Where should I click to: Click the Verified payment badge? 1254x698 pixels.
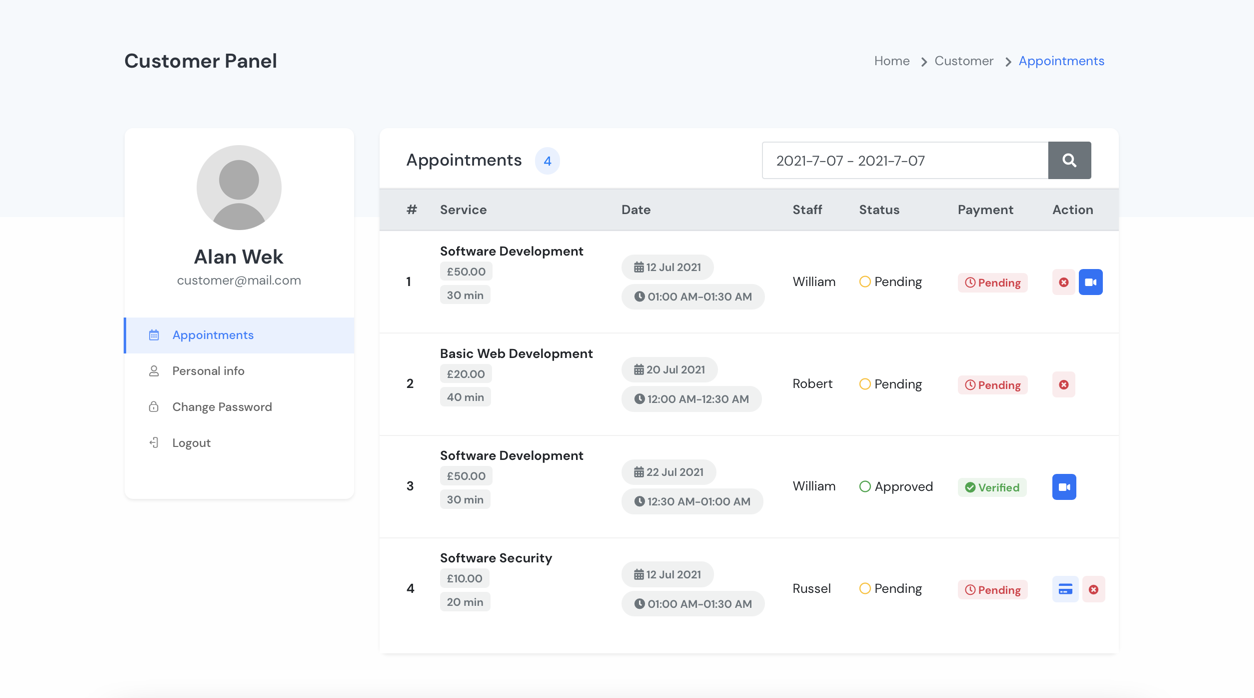(992, 488)
